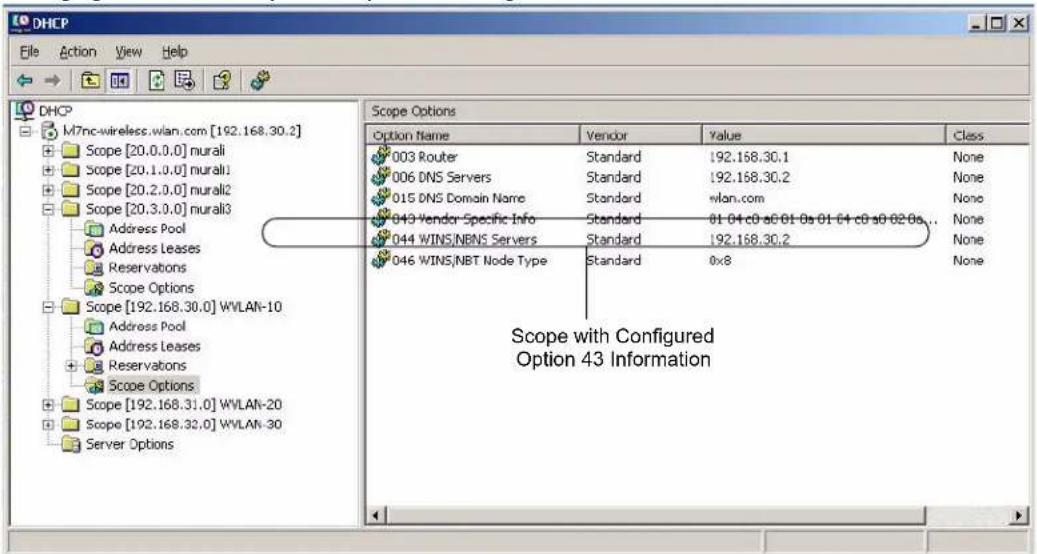The width and height of the screenshot is (1037, 554).
Task: Collapse Scope [20.3.0.0] murali3 node
Action: click(48, 210)
